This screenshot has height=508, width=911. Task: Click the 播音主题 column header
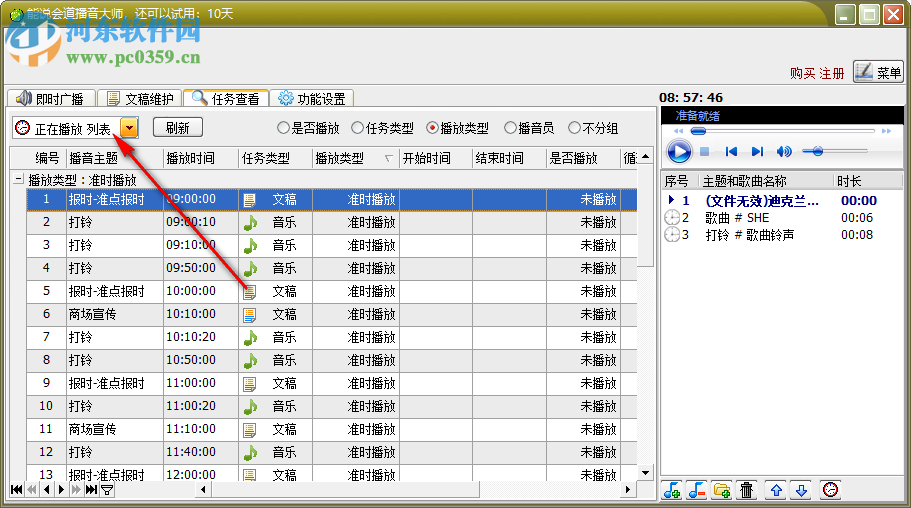[x=115, y=158]
